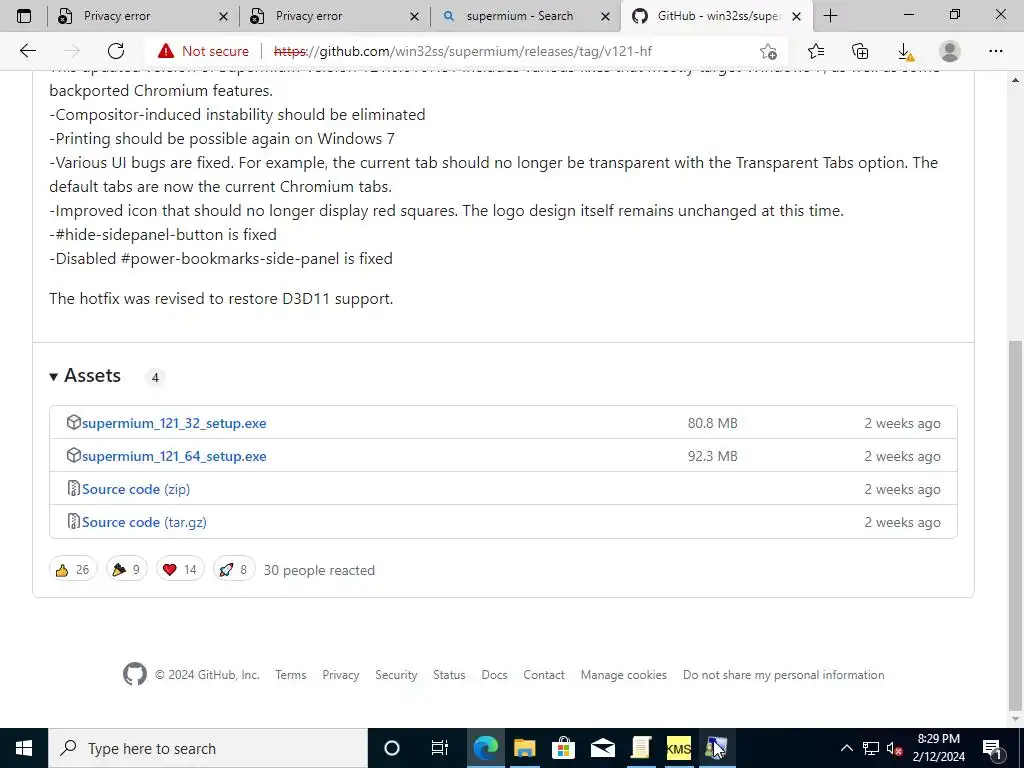The width and height of the screenshot is (1024, 768).
Task: Close the first Privacy error tab
Action: pos(223,16)
